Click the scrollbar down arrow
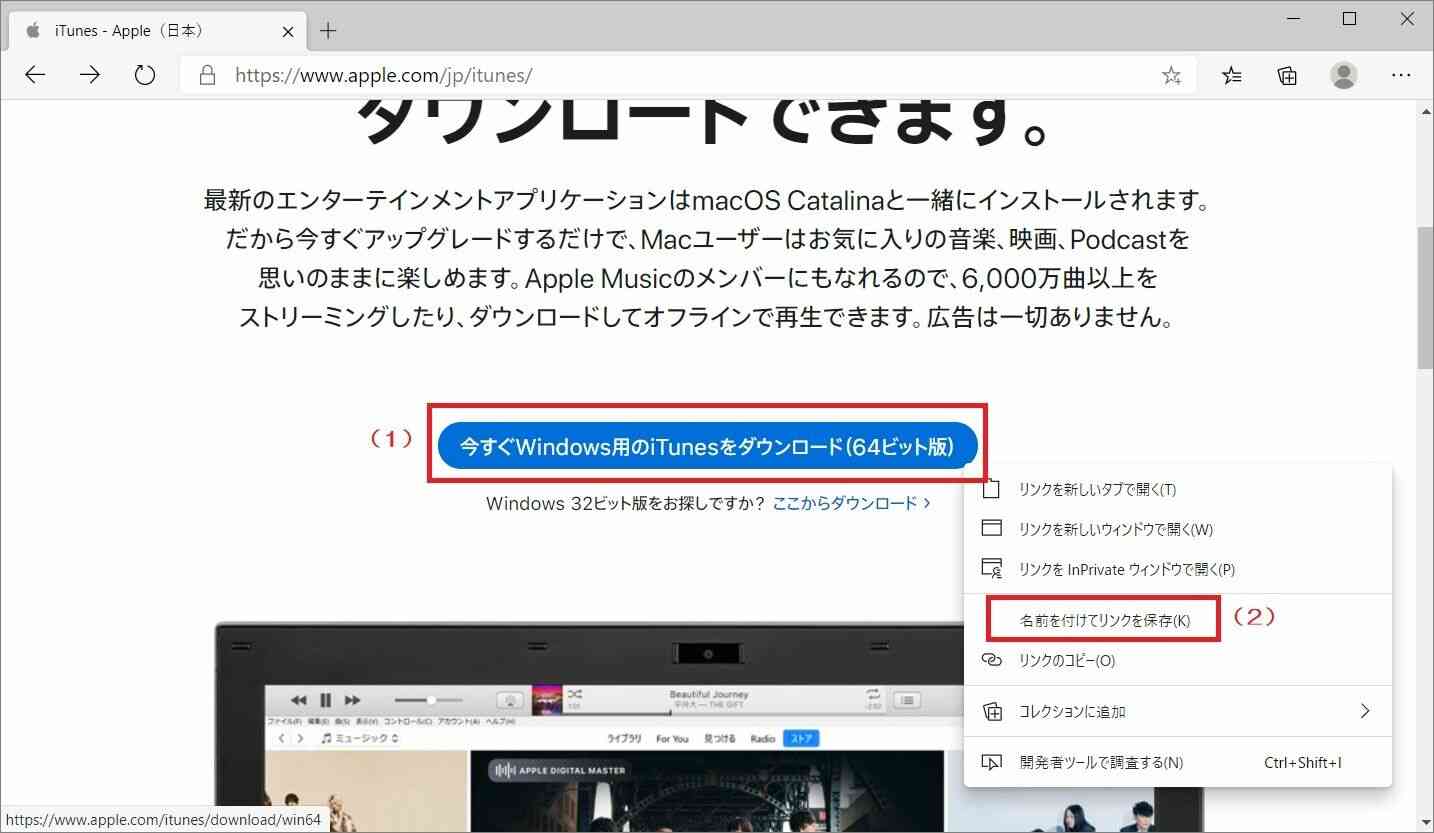Image resolution: width=1434 pixels, height=833 pixels. (1425, 822)
